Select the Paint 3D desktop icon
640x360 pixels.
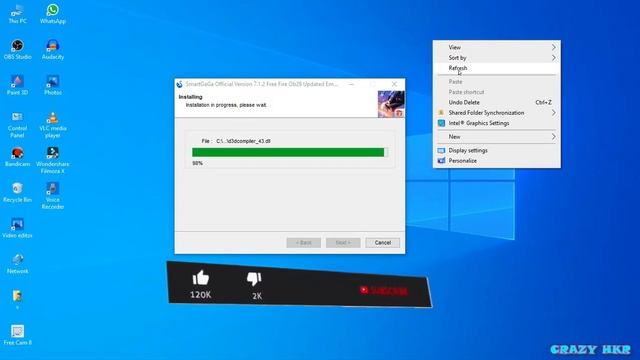click(x=18, y=85)
